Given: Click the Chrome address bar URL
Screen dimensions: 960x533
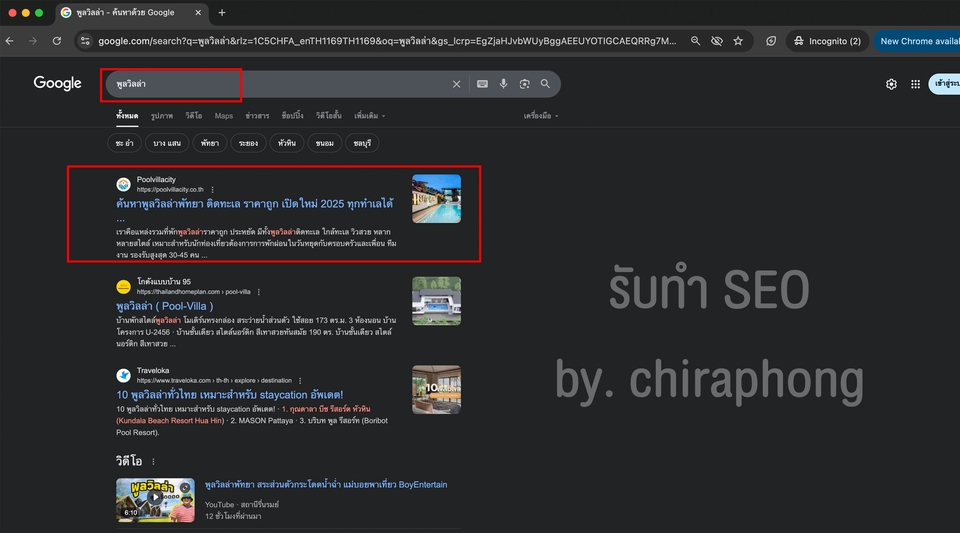Looking at the screenshot, I should [x=387, y=41].
